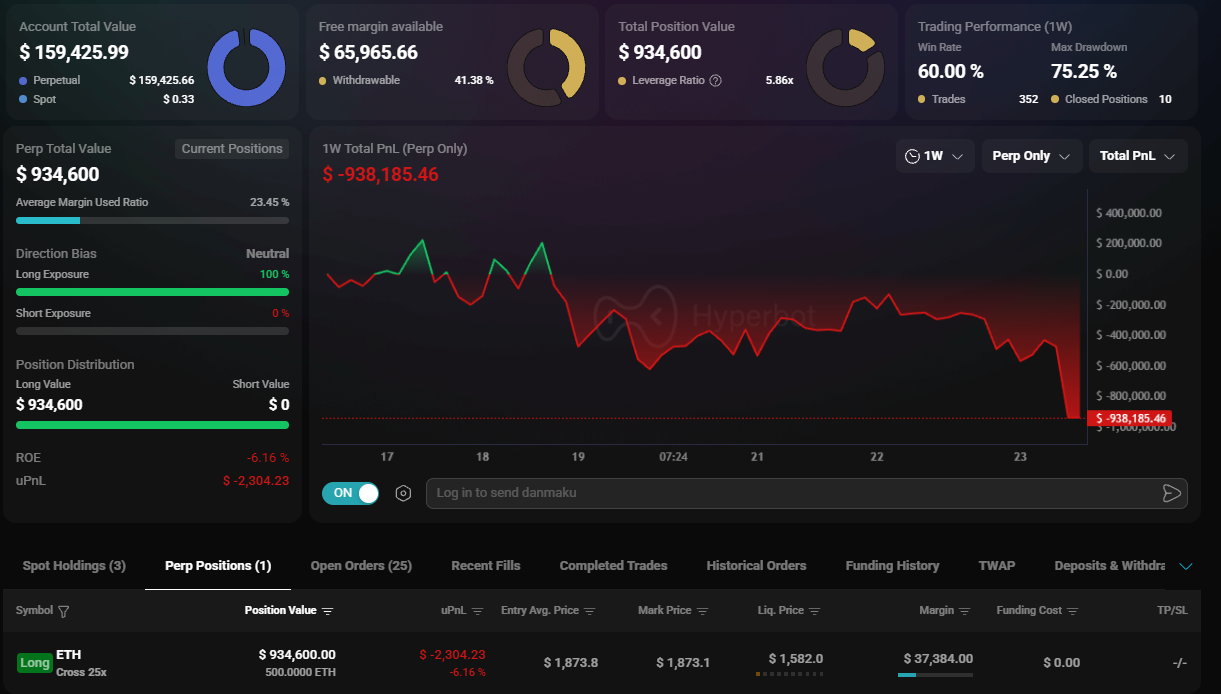1221x694 pixels.
Task: Click the Symbol column filter icon
Action: [64, 611]
